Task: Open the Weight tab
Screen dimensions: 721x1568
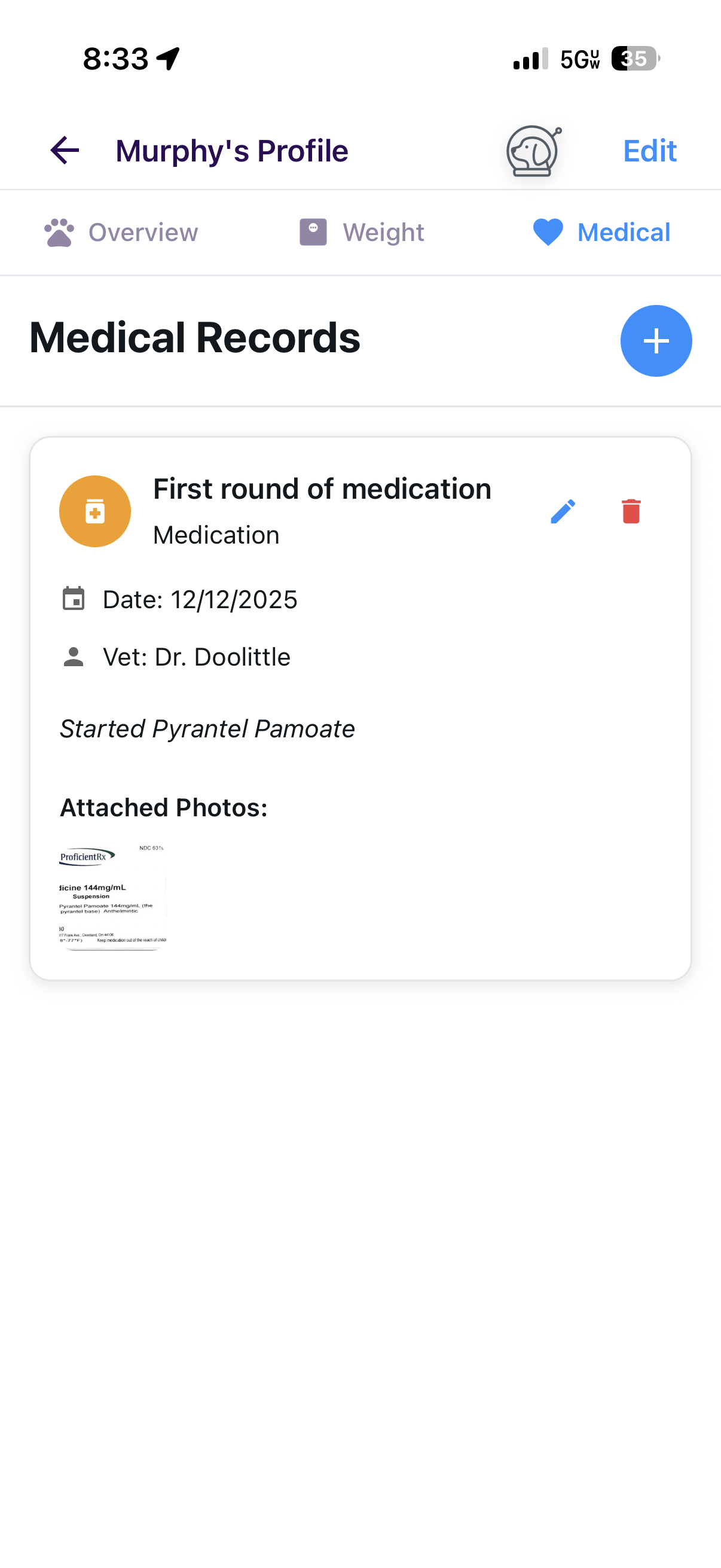Action: click(x=362, y=233)
